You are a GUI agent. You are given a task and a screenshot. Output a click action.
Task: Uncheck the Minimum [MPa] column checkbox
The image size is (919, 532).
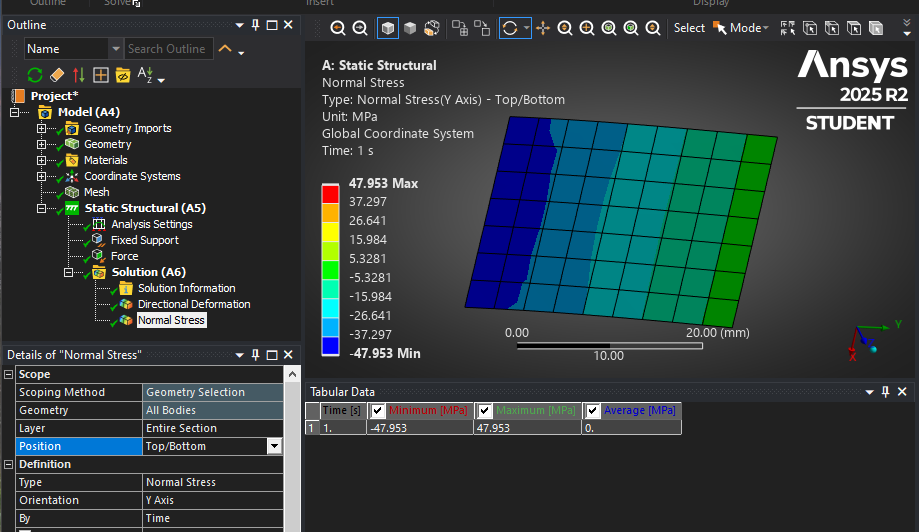[378, 411]
